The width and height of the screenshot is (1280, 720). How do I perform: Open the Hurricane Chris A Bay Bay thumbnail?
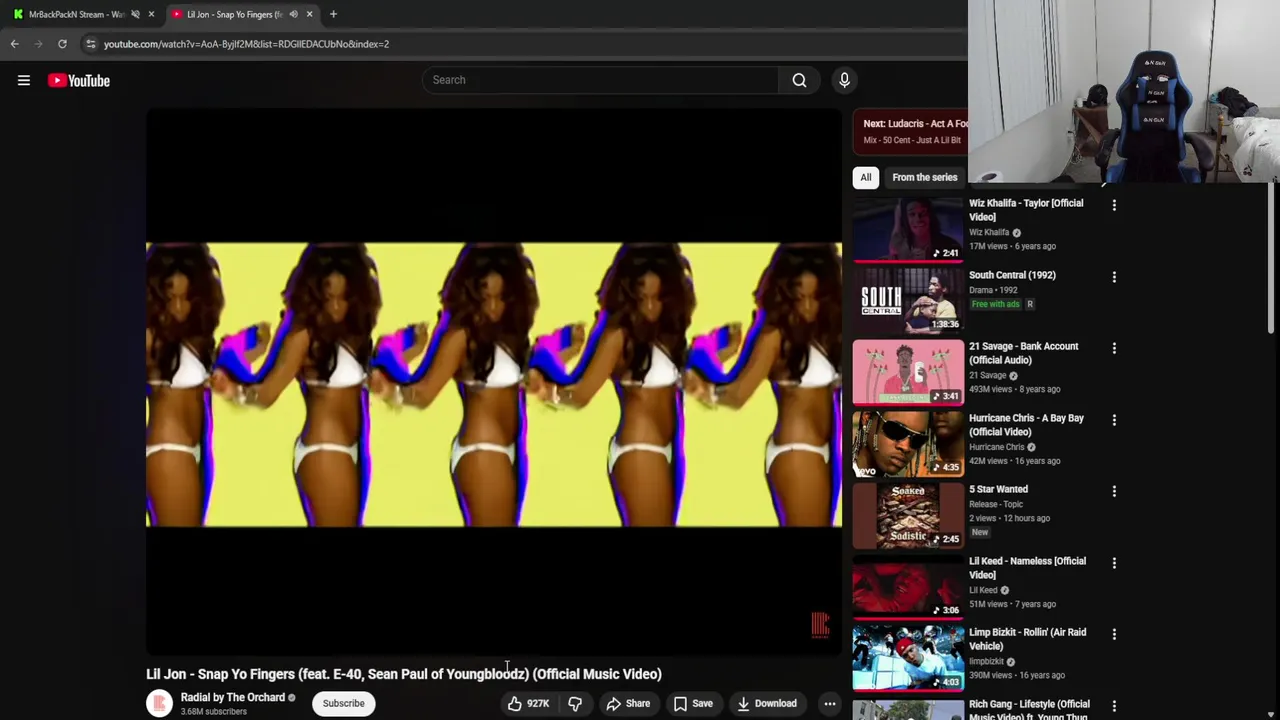908,444
